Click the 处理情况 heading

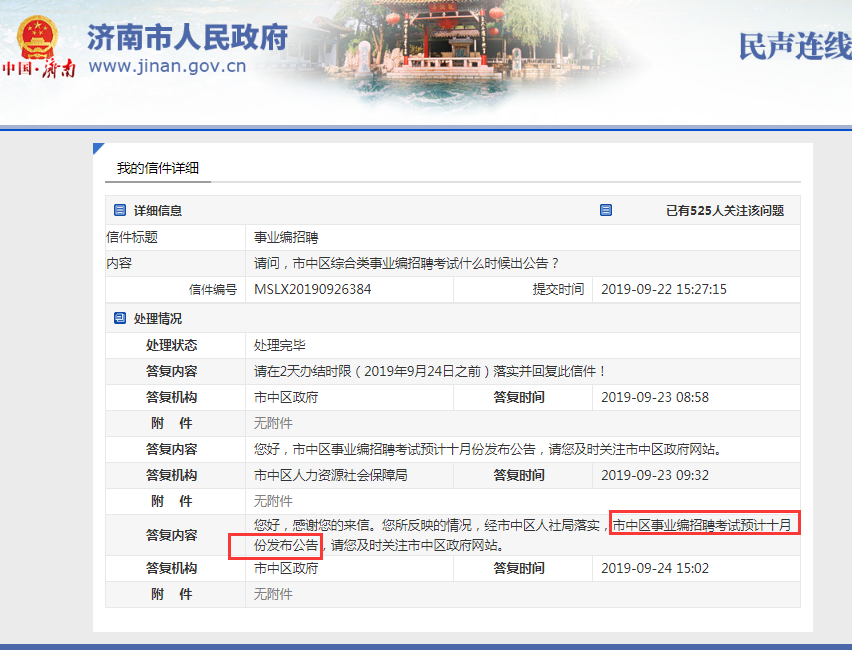pyautogui.click(x=158, y=319)
